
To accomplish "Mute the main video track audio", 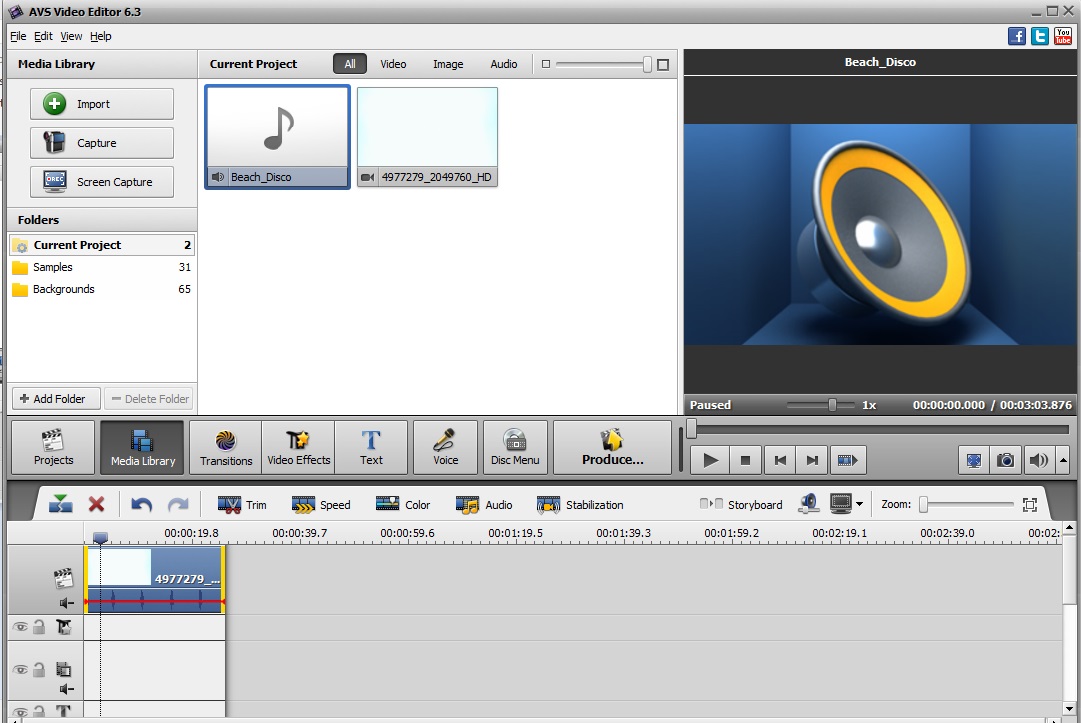I will click(66, 602).
